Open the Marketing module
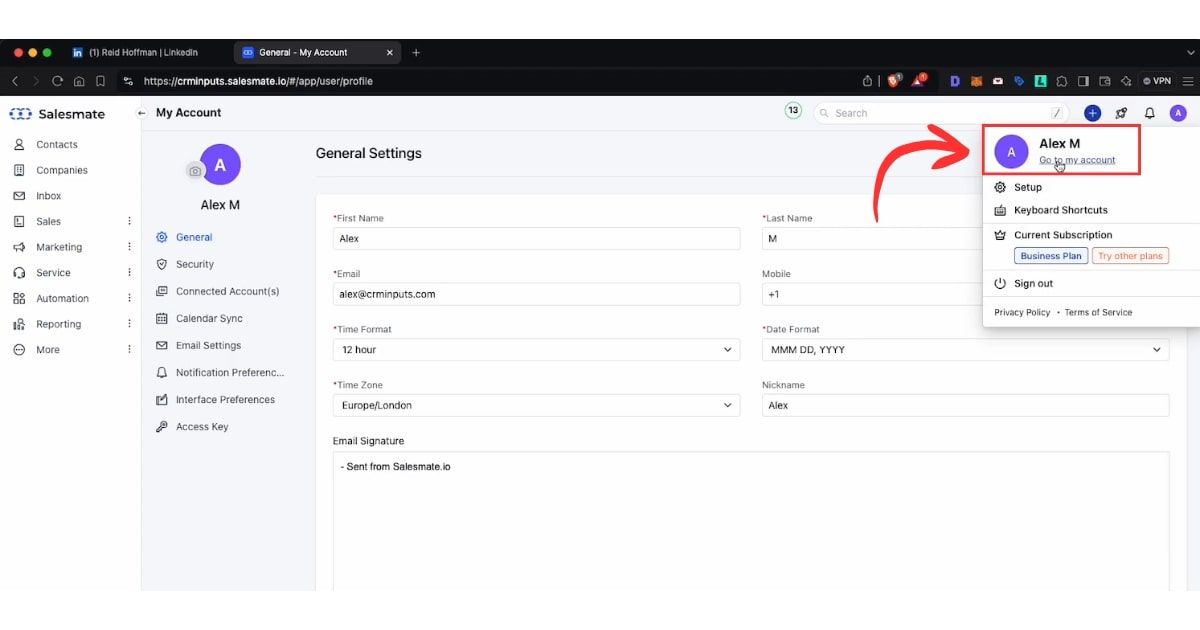Image resolution: width=1200 pixels, height=630 pixels. [x=59, y=247]
